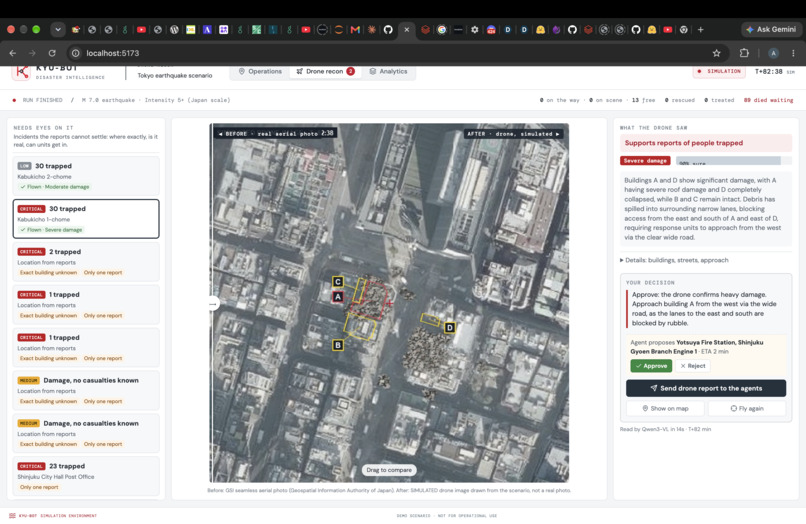
Task: Close the active browser tab
Action: (407, 30)
